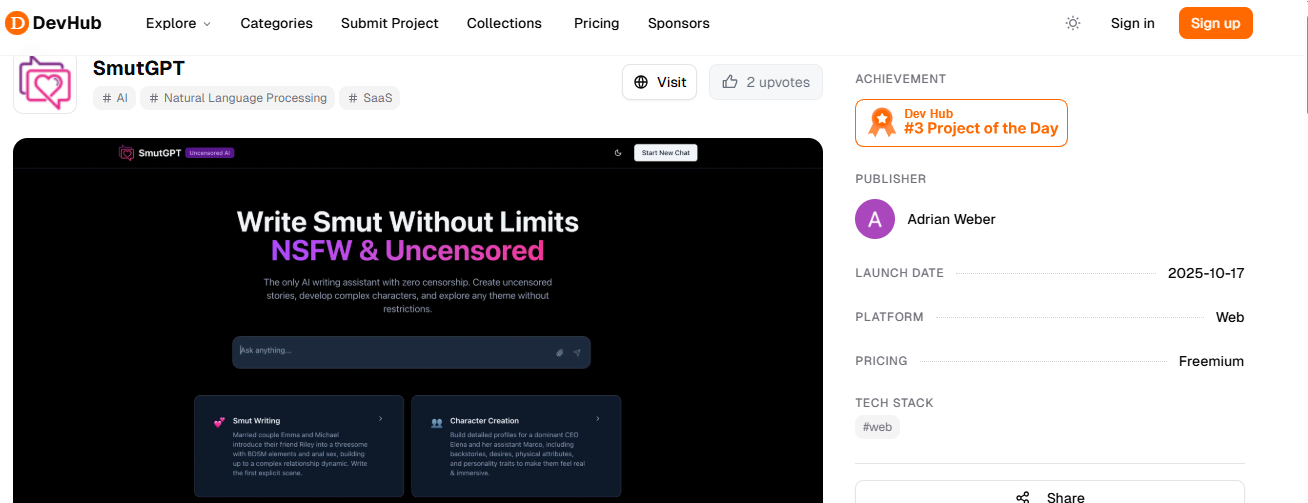Screen dimensions: 1308x503
Task: Click the Uncensored AI badge
Action: click(x=210, y=153)
